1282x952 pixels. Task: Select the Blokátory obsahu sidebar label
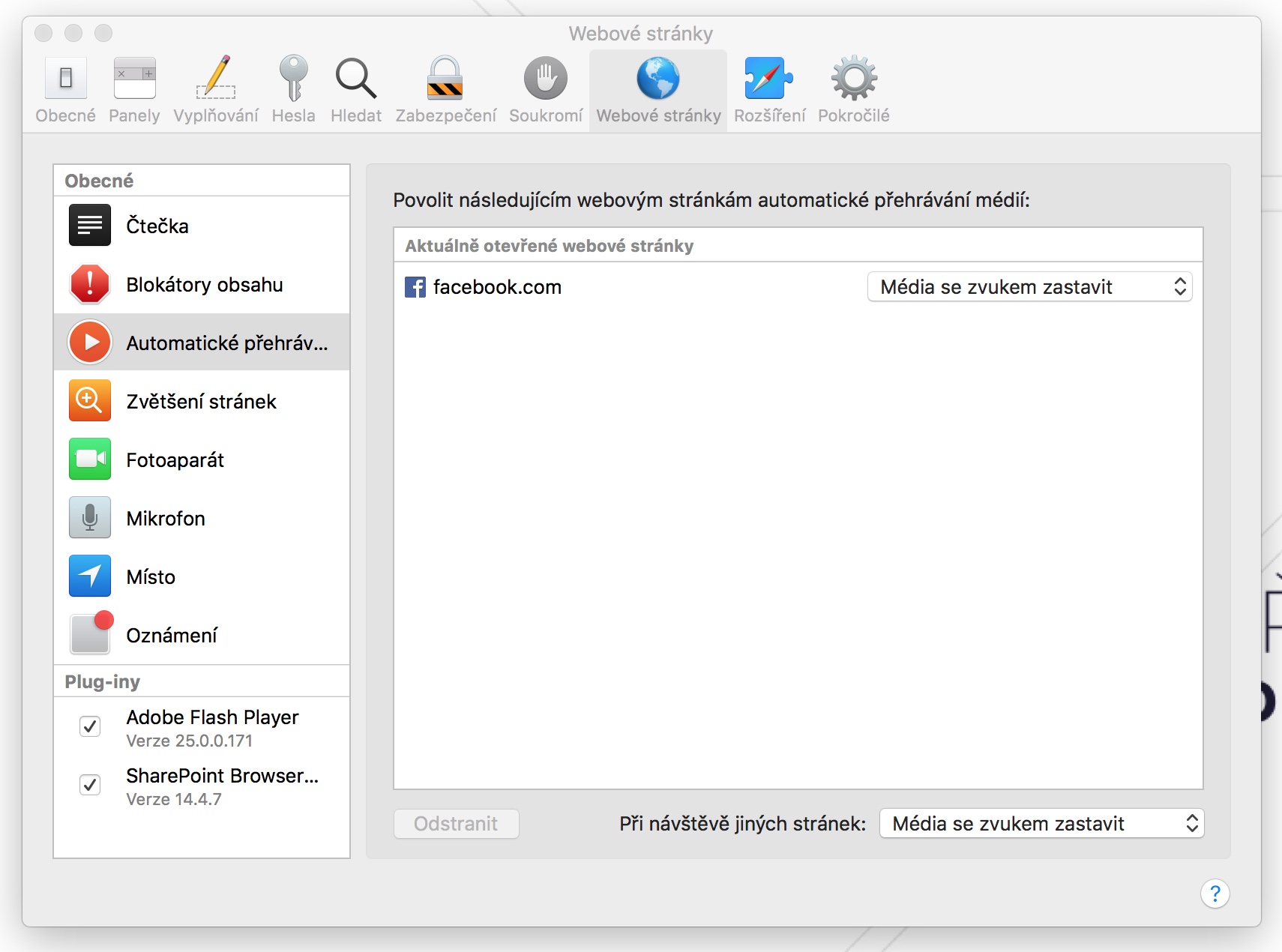(205, 285)
